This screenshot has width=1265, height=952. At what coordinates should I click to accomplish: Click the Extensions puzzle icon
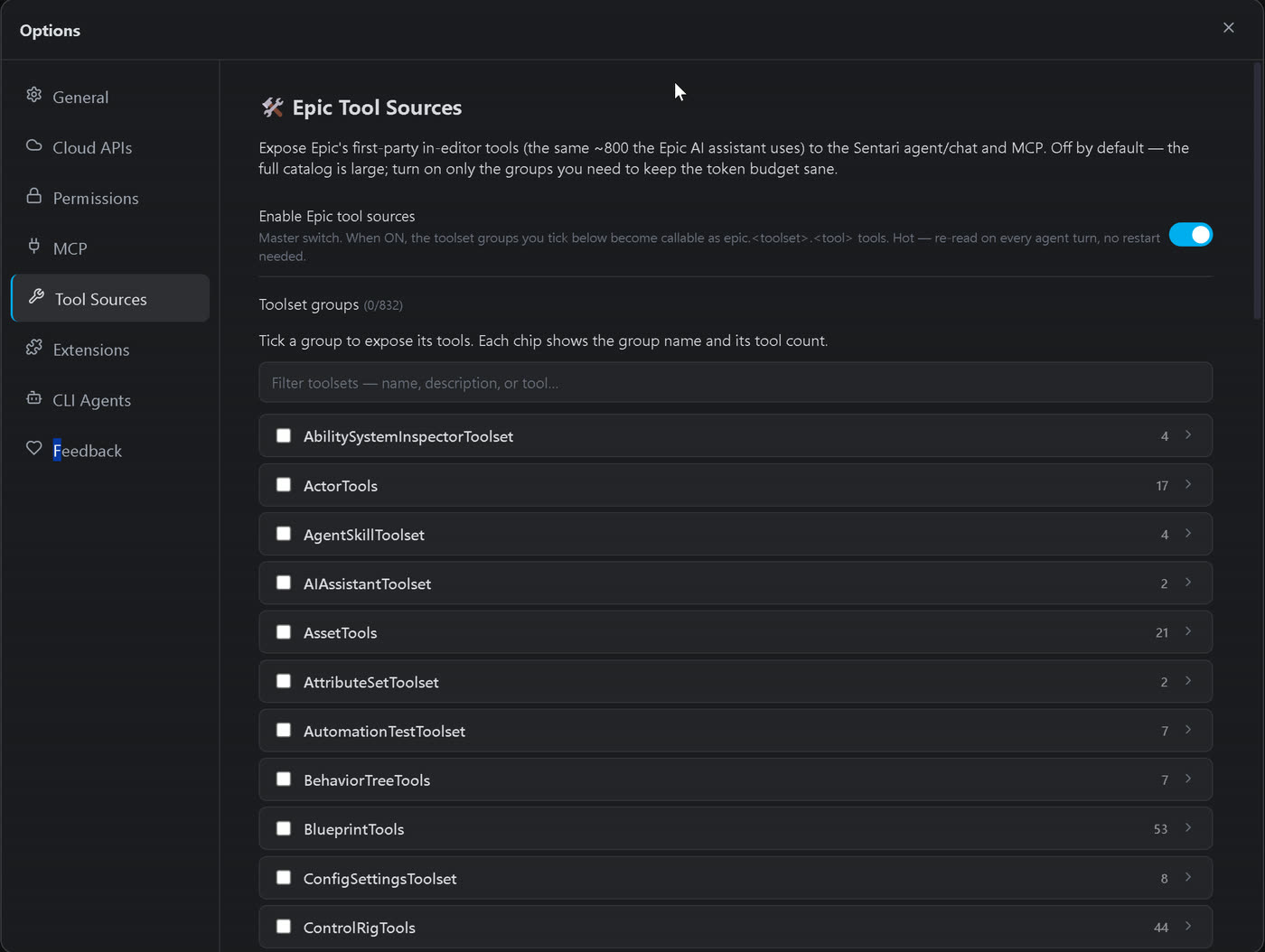(x=34, y=347)
